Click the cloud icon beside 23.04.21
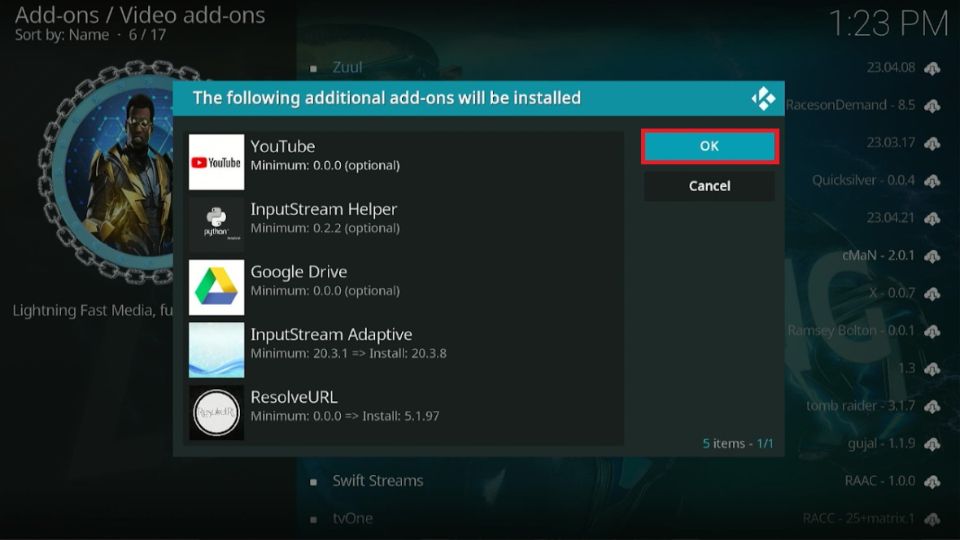This screenshot has height=540, width=960. [x=932, y=219]
